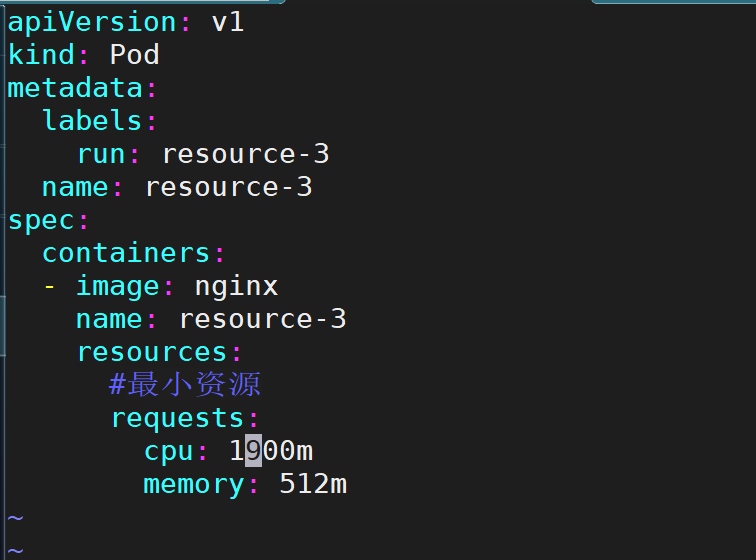The width and height of the screenshot is (756, 560).
Task: Click the cpu key
Action: pos(169,451)
